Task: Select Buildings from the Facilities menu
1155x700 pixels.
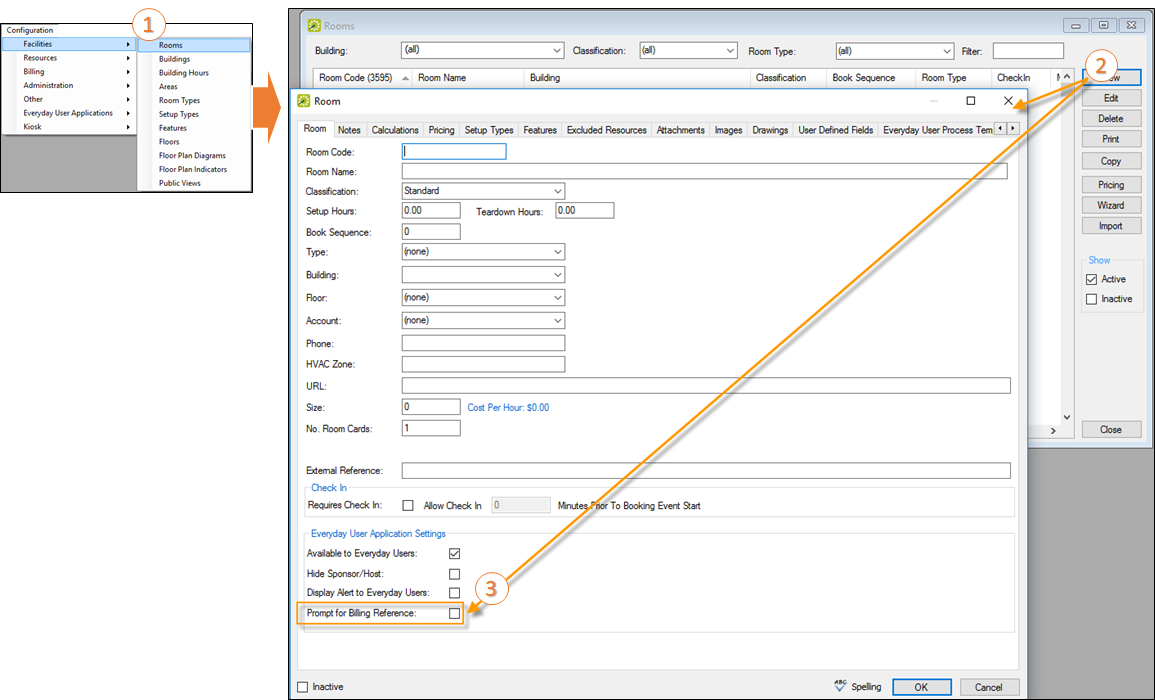Action: click(174, 59)
